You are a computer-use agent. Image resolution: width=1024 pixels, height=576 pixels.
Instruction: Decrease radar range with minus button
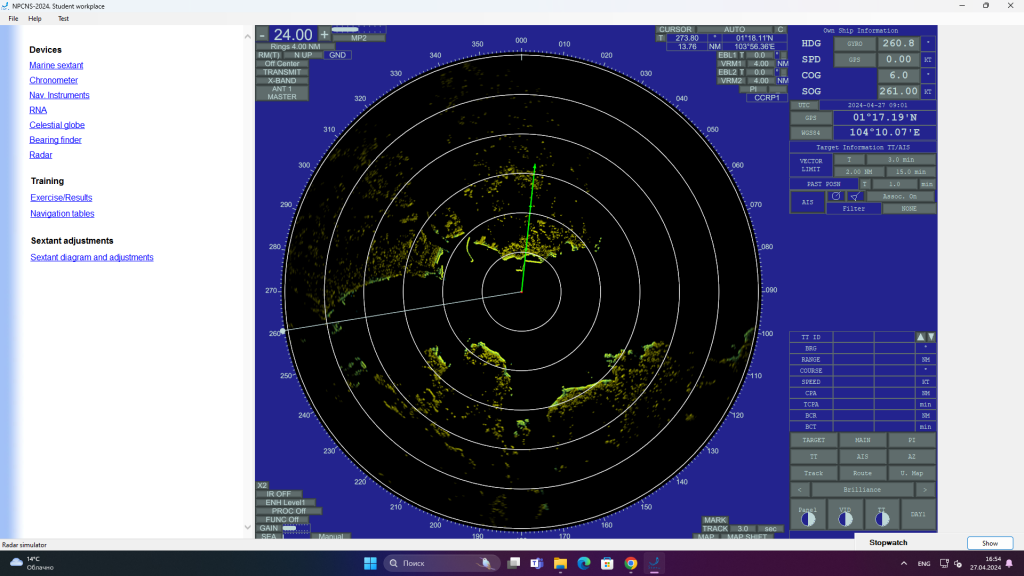pos(262,35)
